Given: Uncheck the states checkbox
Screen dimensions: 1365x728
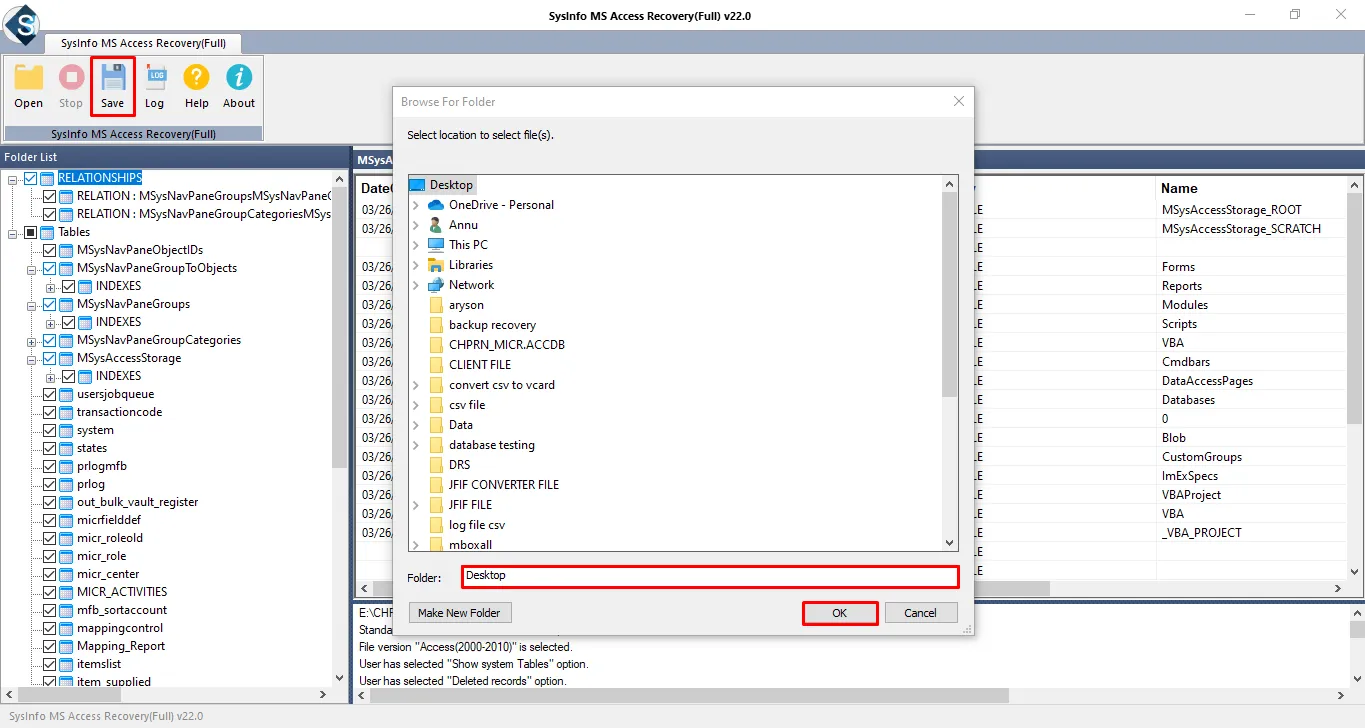Looking at the screenshot, I should pos(49,448).
